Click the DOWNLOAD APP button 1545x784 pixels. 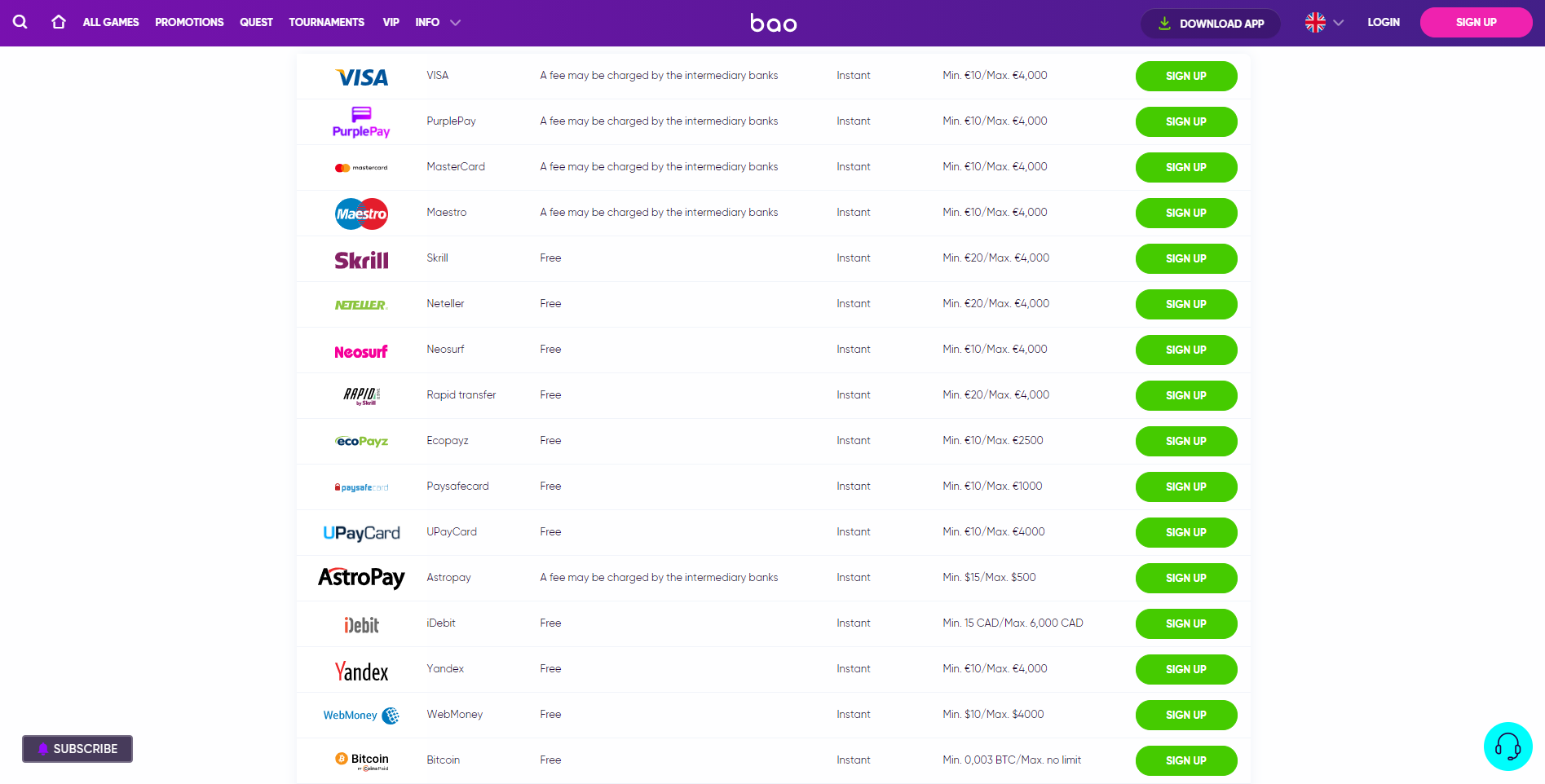pos(1211,24)
